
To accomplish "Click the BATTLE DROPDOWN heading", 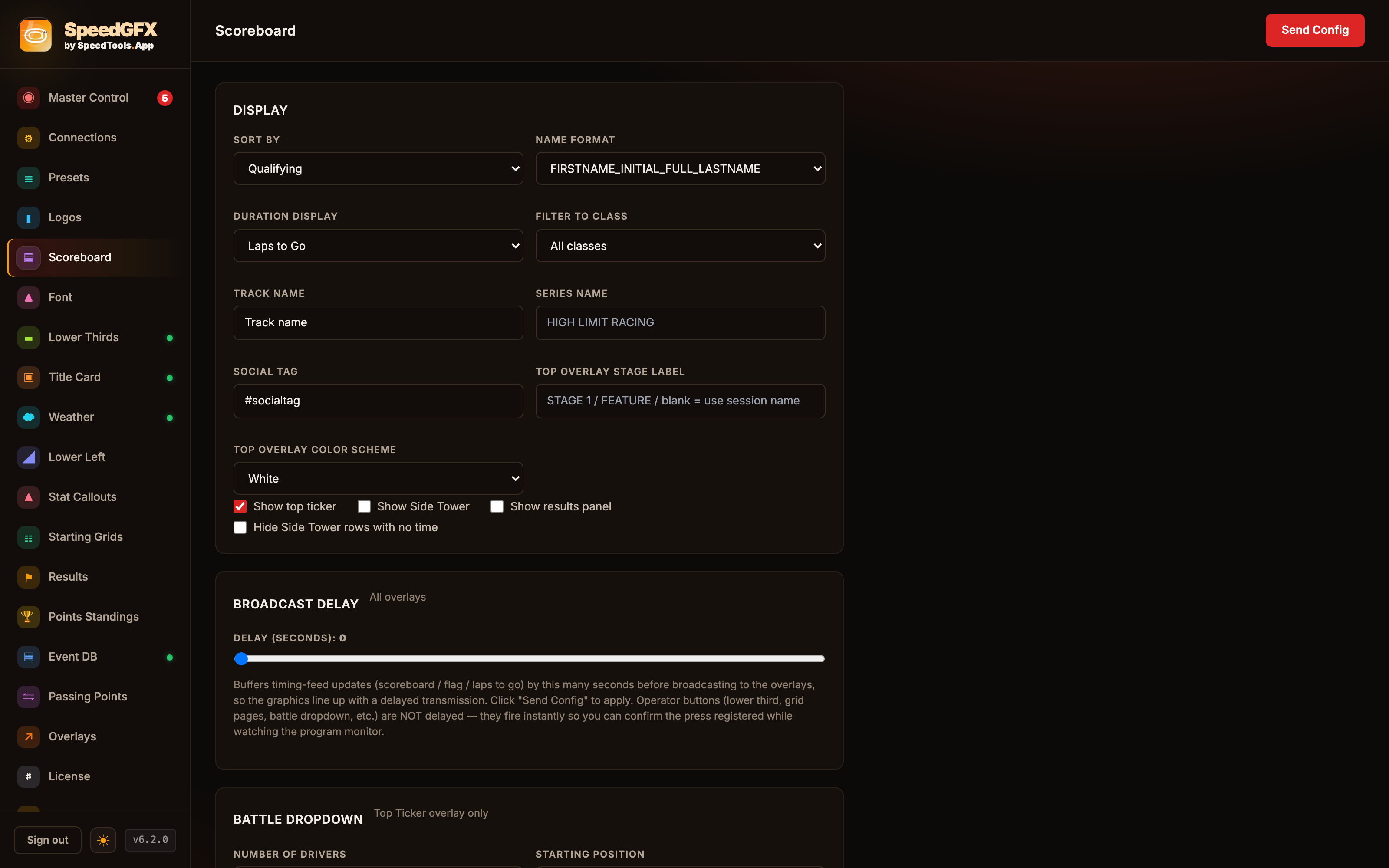I will (x=298, y=819).
